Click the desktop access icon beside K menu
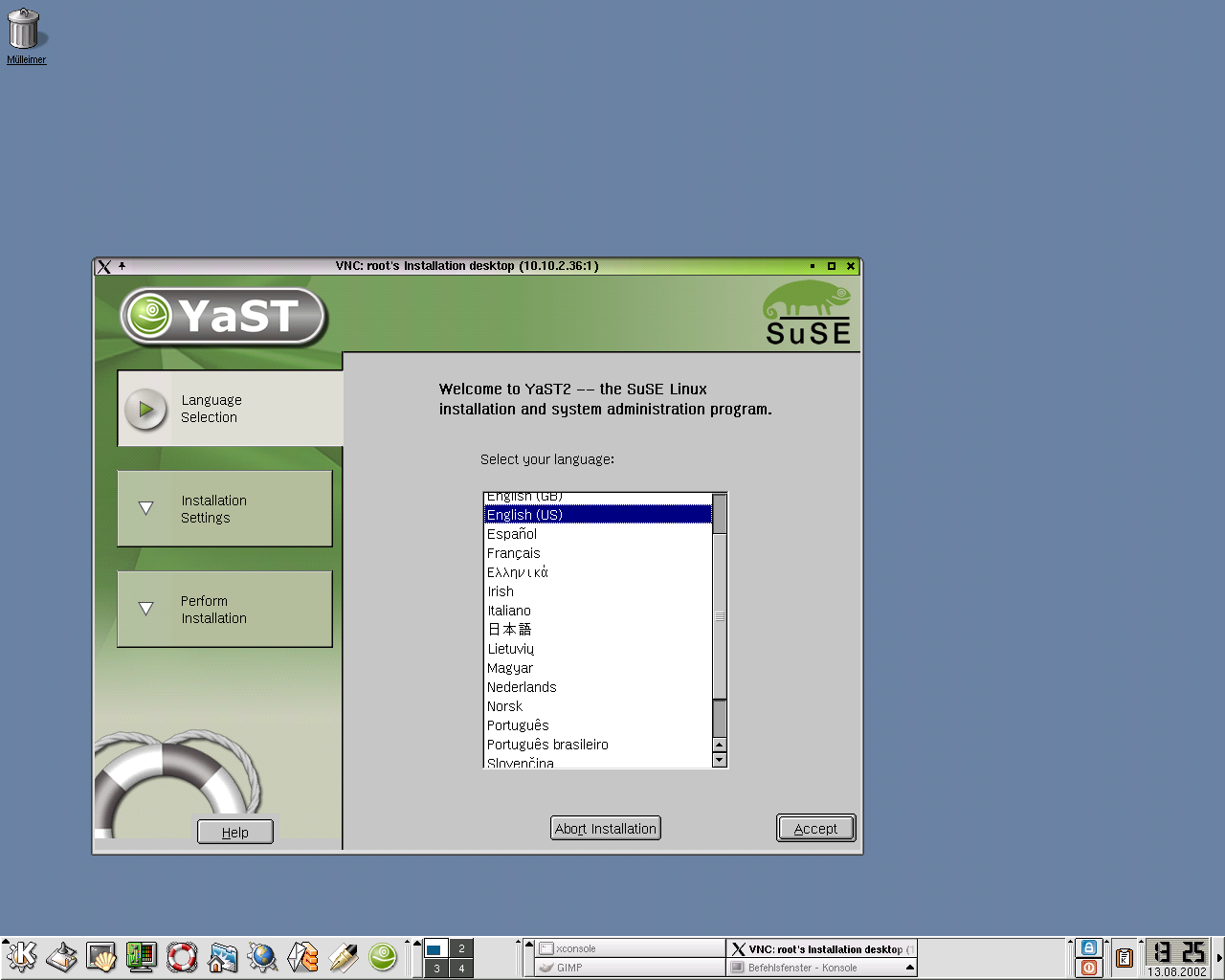1225x980 pixels. pyautogui.click(x=62, y=956)
